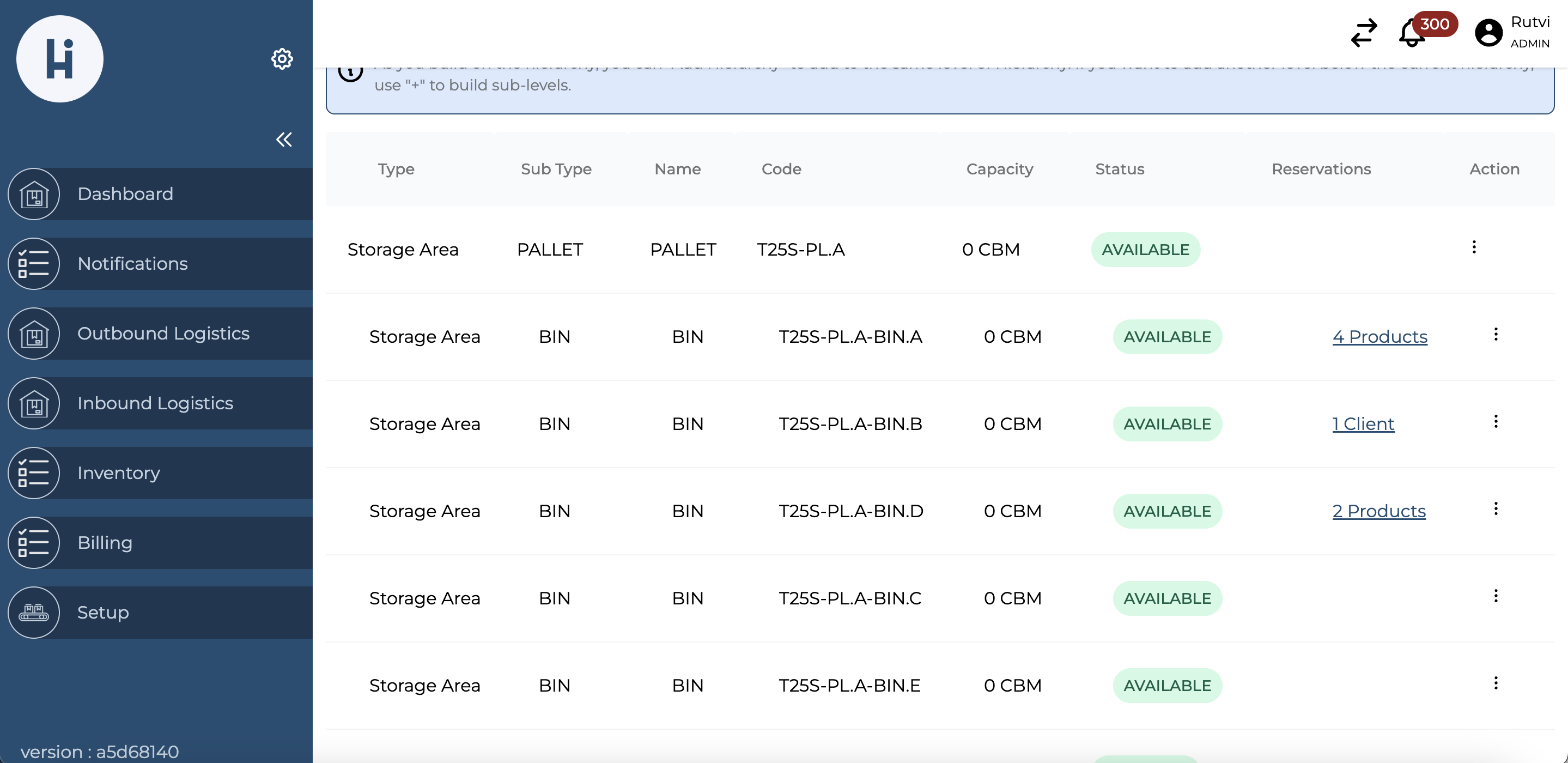The image size is (1568, 763).
Task: Open the 2 Products link for BIN.D
Action: pyautogui.click(x=1379, y=512)
